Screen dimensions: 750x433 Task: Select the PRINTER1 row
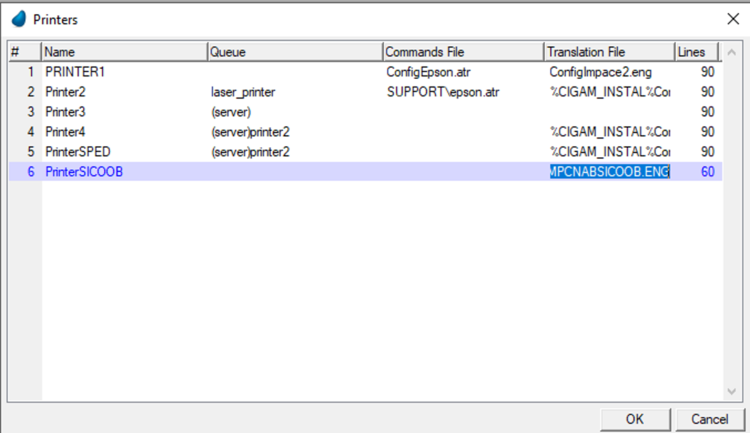coord(75,72)
